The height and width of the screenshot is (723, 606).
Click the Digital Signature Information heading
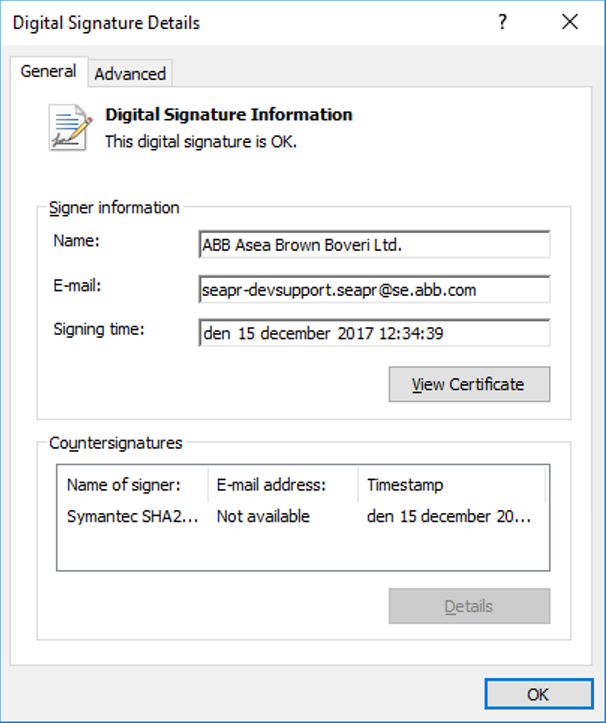click(x=229, y=114)
